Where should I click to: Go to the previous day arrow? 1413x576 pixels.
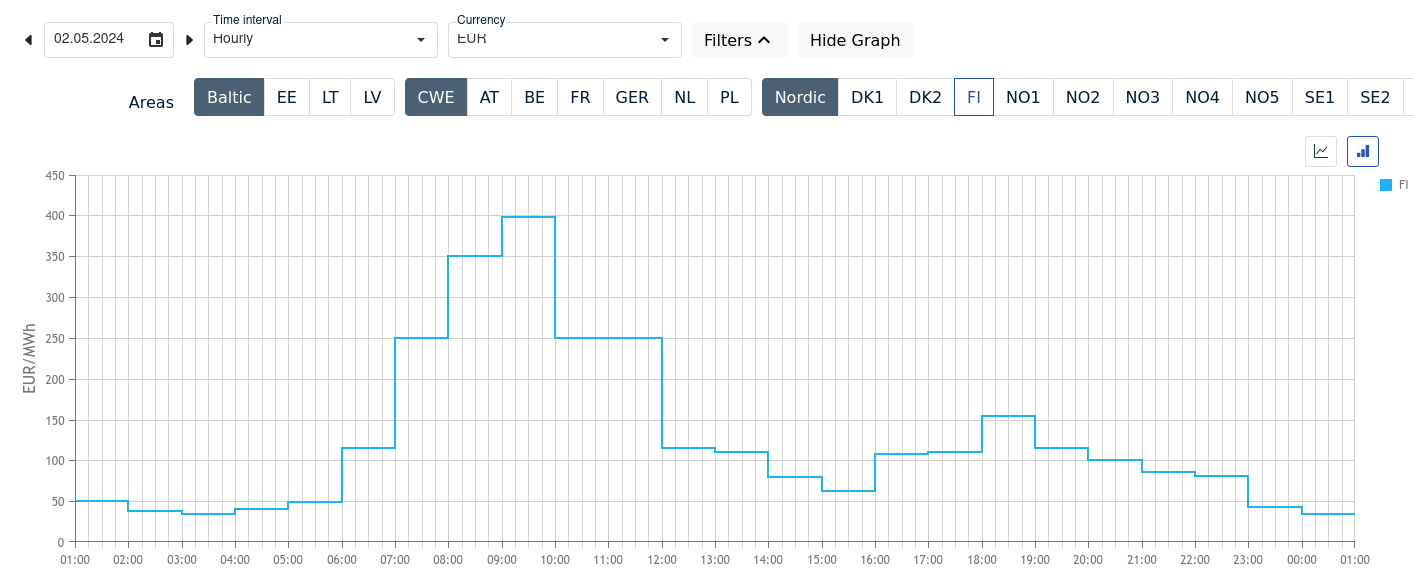28,40
